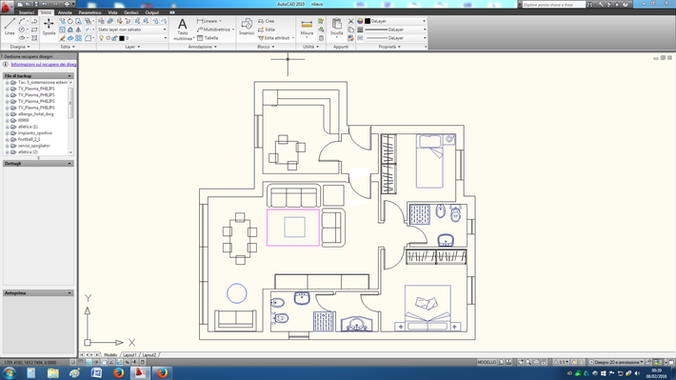676x380 pixels.
Task: Expand the Blocco panel
Action: (266, 47)
